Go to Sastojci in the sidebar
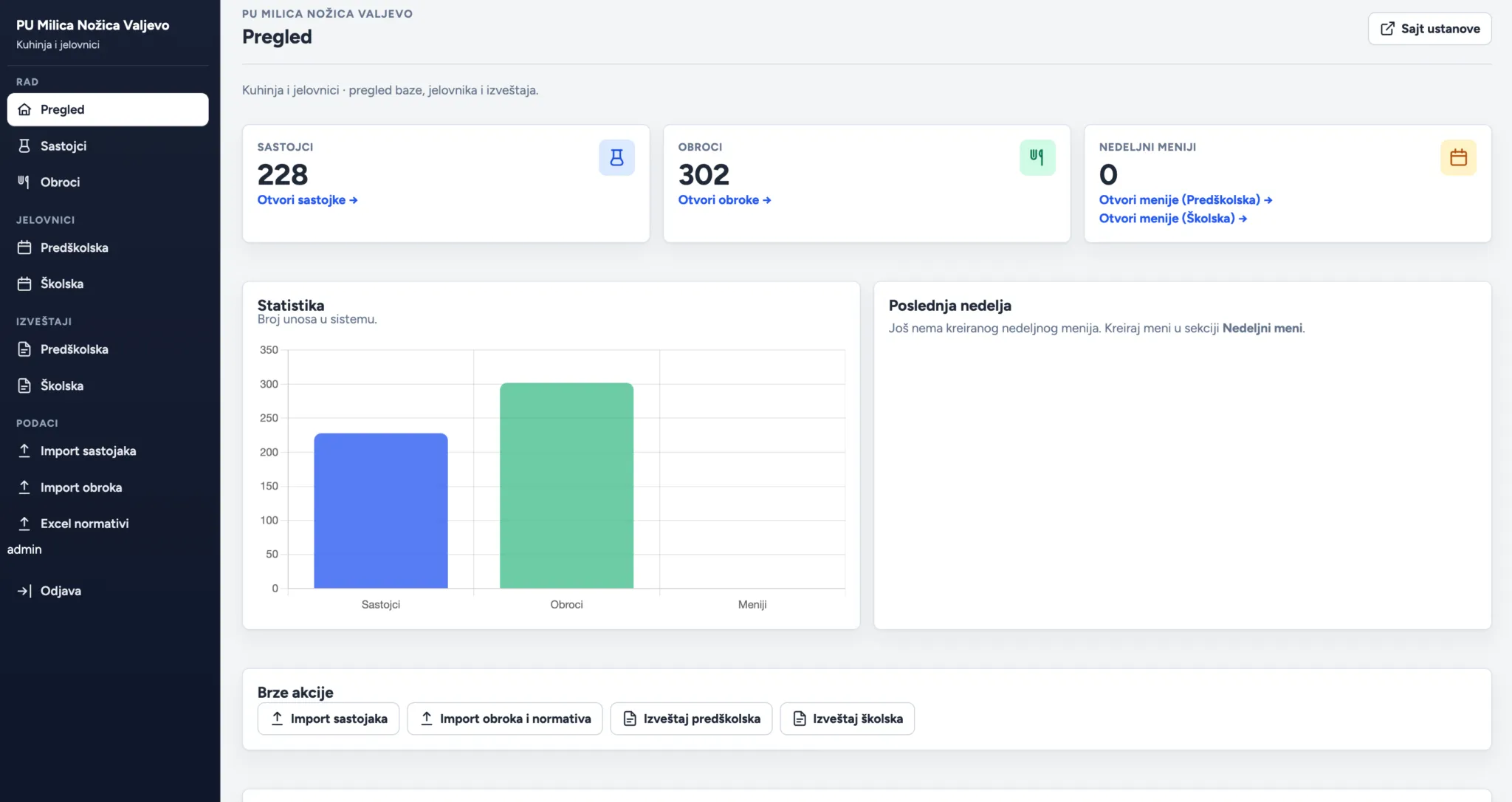This screenshot has width=1512, height=802. pyautogui.click(x=108, y=145)
